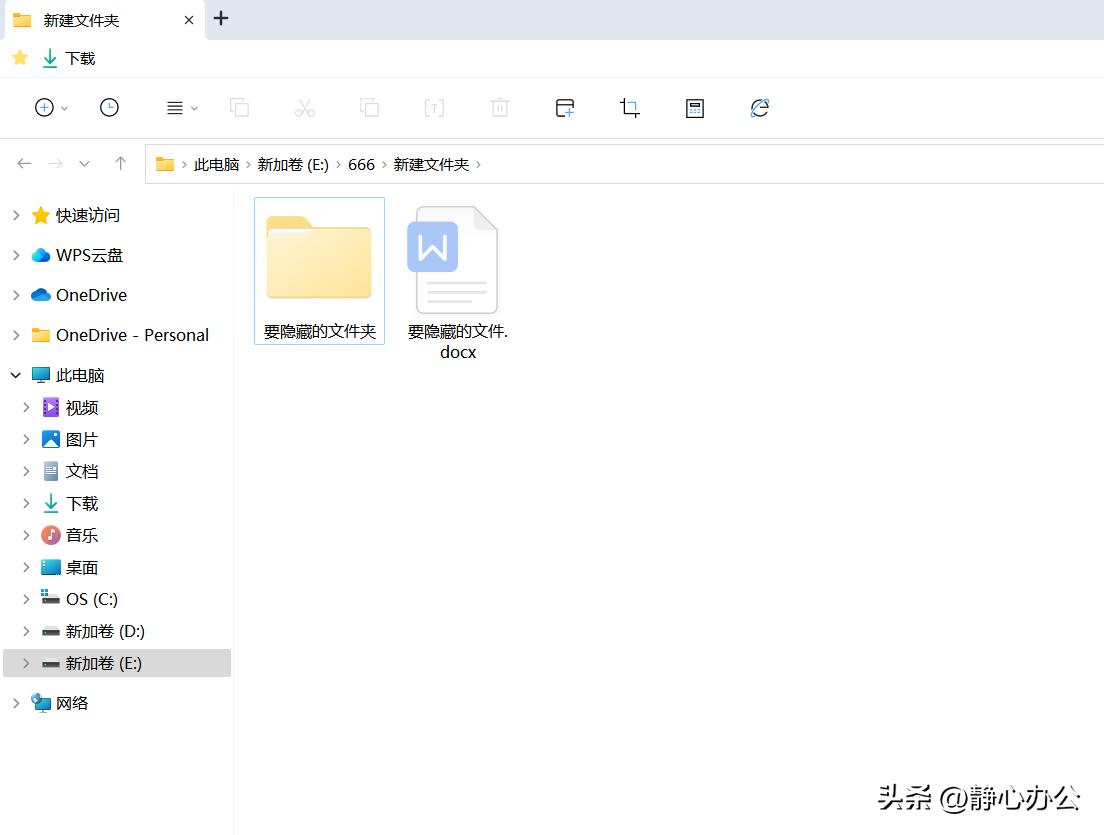Click the refresh icon on the toolbar
Viewport: 1104px width, 835px height.
pyautogui.click(x=759, y=108)
